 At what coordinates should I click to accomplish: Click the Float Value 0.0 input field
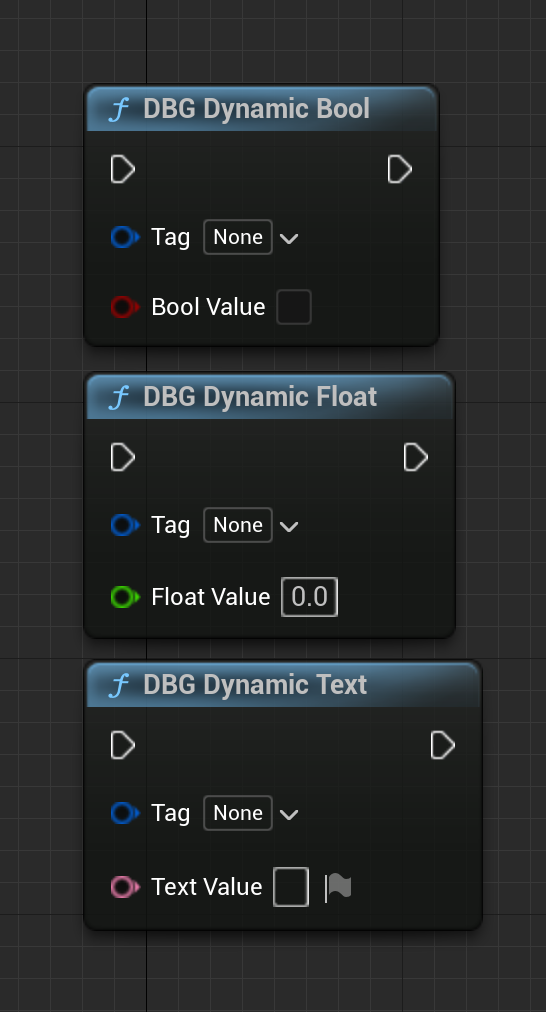pyautogui.click(x=309, y=597)
